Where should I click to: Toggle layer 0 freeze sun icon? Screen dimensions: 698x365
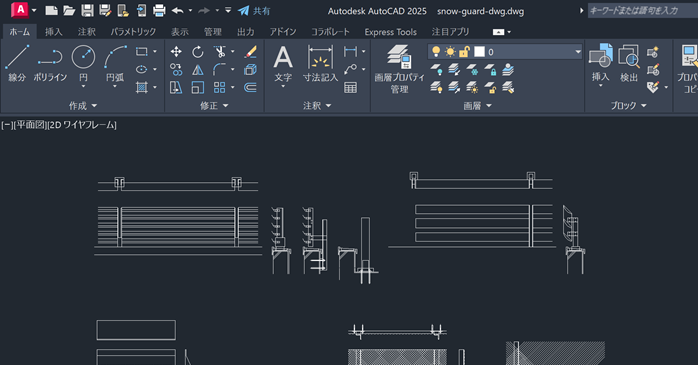click(x=450, y=52)
